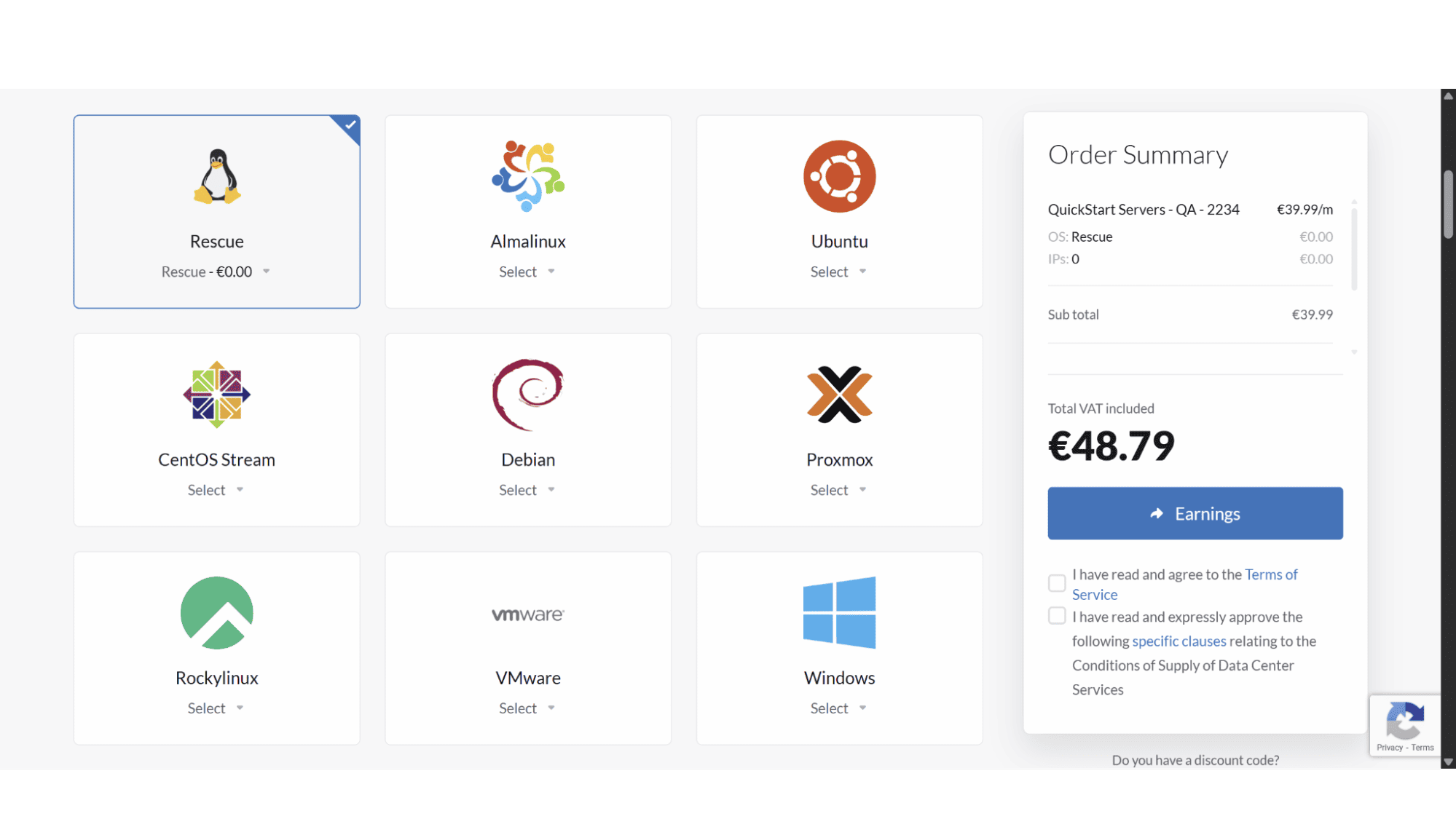Click the reCAPTCHA badge icon
The image size is (1456, 819).
(1405, 720)
